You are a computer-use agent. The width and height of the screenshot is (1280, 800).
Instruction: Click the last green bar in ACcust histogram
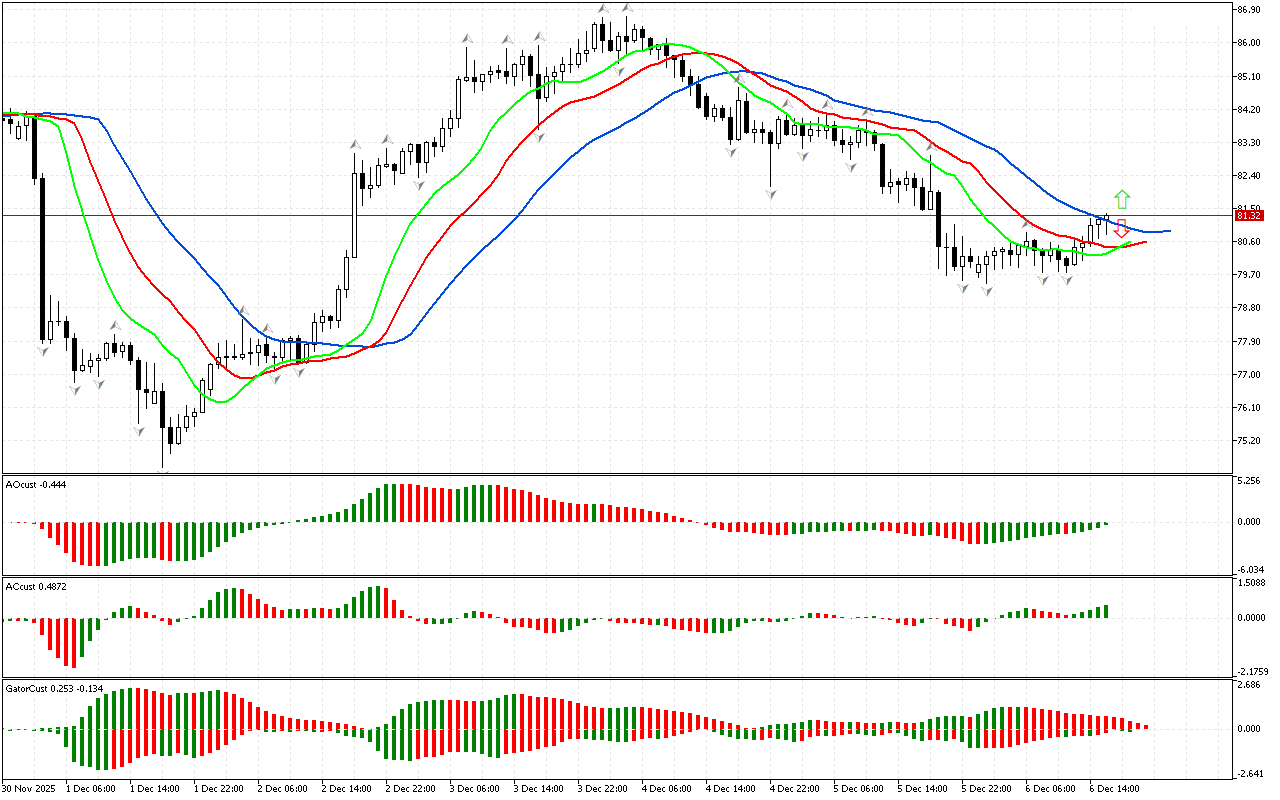coord(1106,611)
